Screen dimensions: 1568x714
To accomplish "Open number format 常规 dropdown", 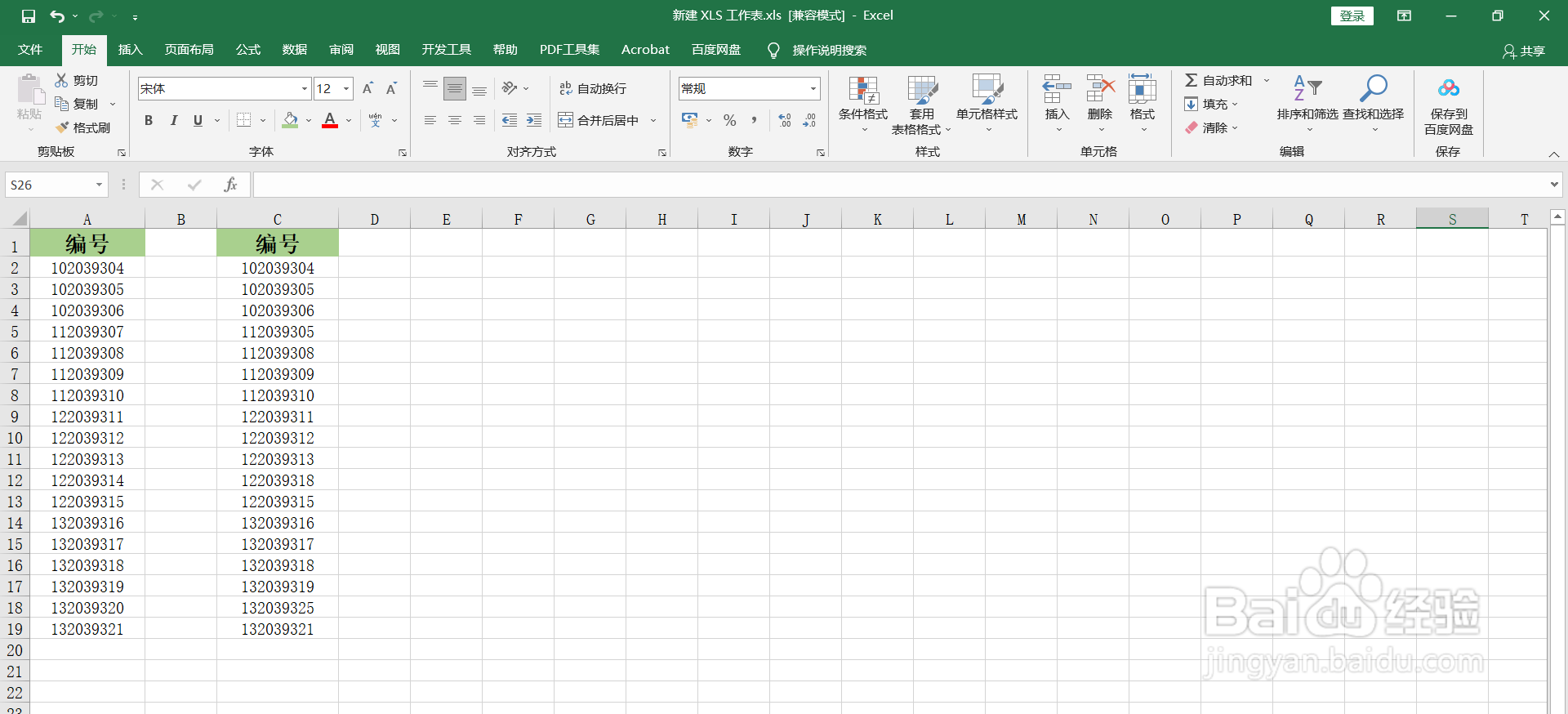I will (813, 88).
